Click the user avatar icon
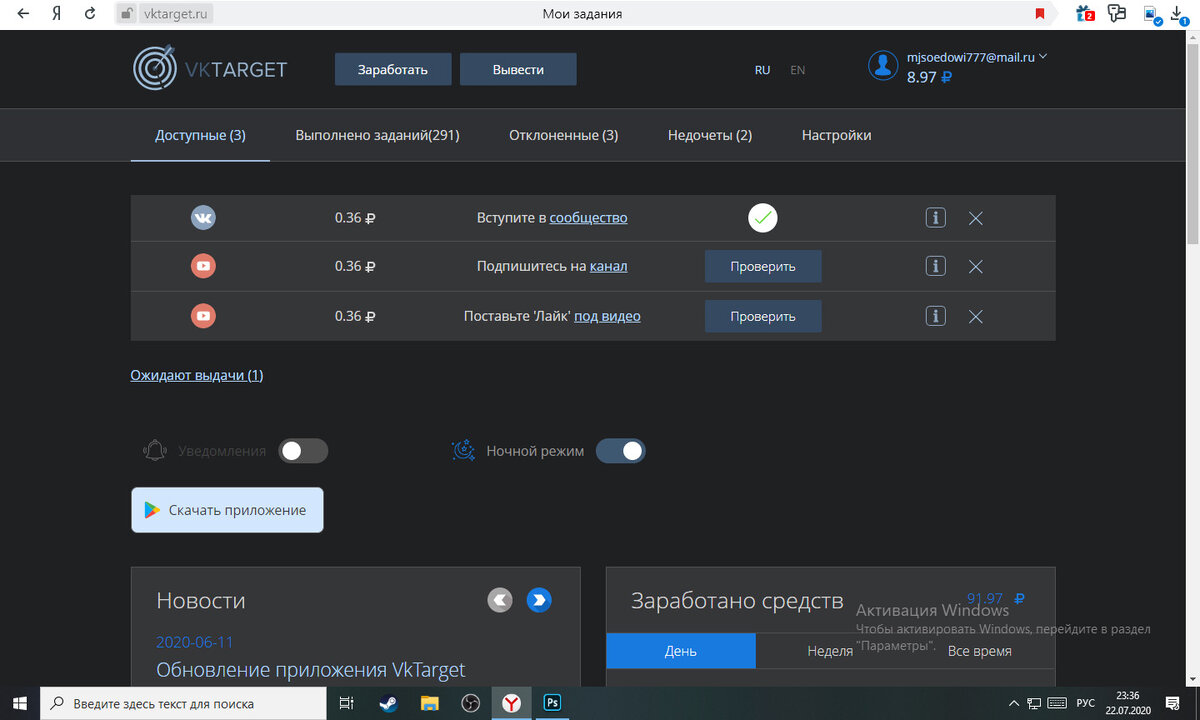1200x720 pixels. coord(883,65)
